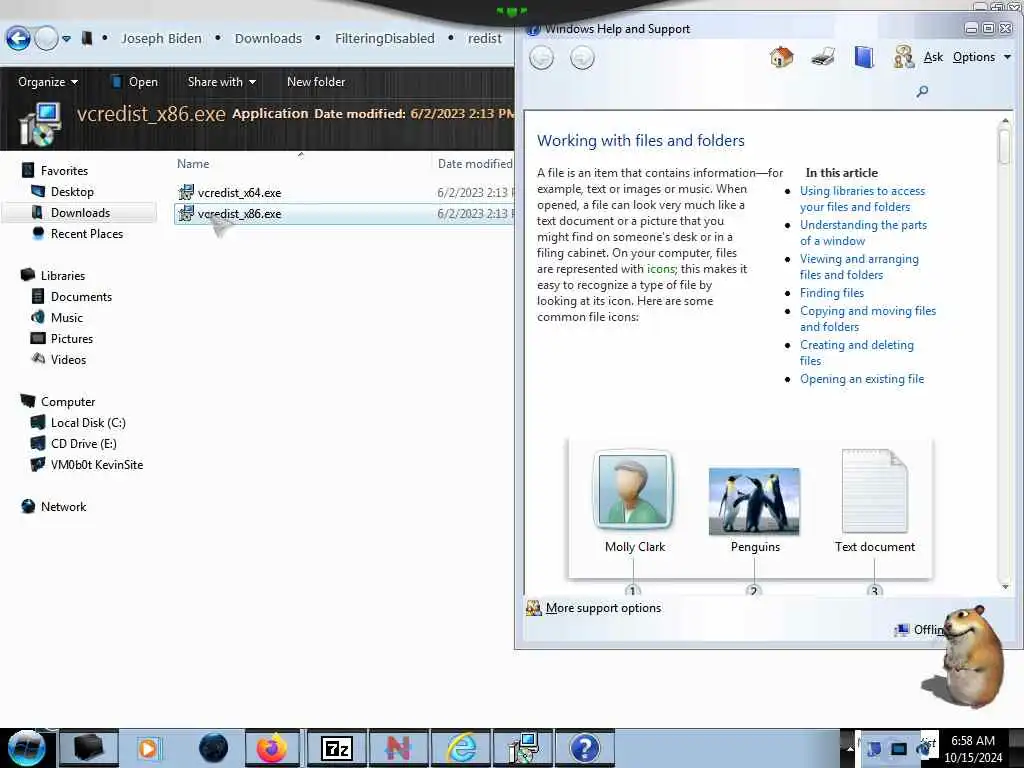1024x768 pixels.
Task: Click the Molly Clark contact thumbnail
Action: pyautogui.click(x=633, y=489)
